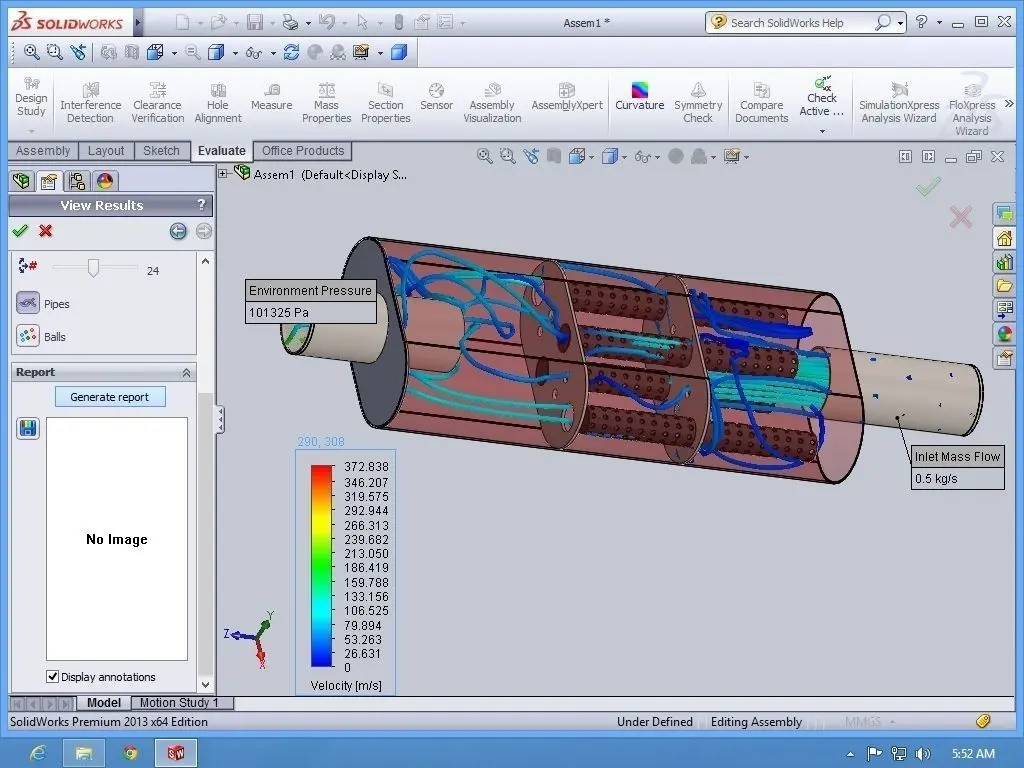Run Symmetry Check
This screenshot has width=1024, height=768.
click(x=697, y=103)
